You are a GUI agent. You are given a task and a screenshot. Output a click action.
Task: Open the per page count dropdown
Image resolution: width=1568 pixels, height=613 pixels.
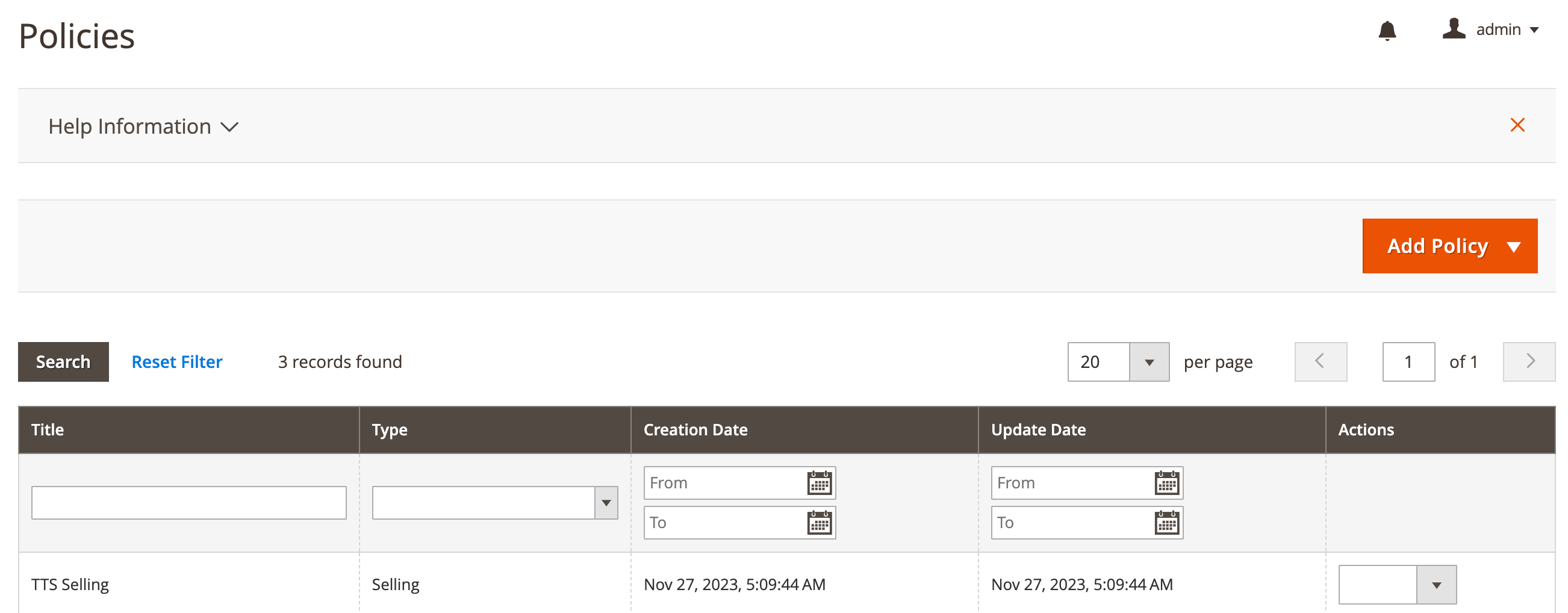pos(1149,362)
